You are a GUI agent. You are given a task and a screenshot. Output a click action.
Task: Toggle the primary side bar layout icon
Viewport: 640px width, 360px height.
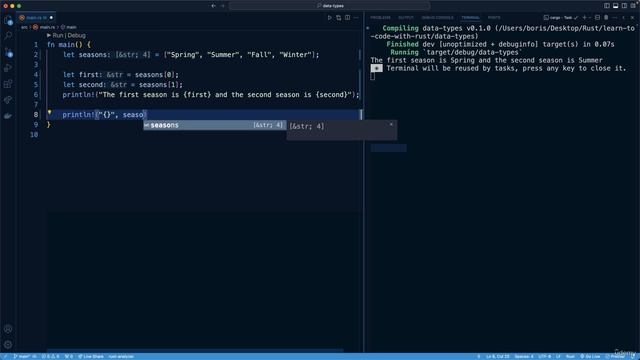(607, 6)
